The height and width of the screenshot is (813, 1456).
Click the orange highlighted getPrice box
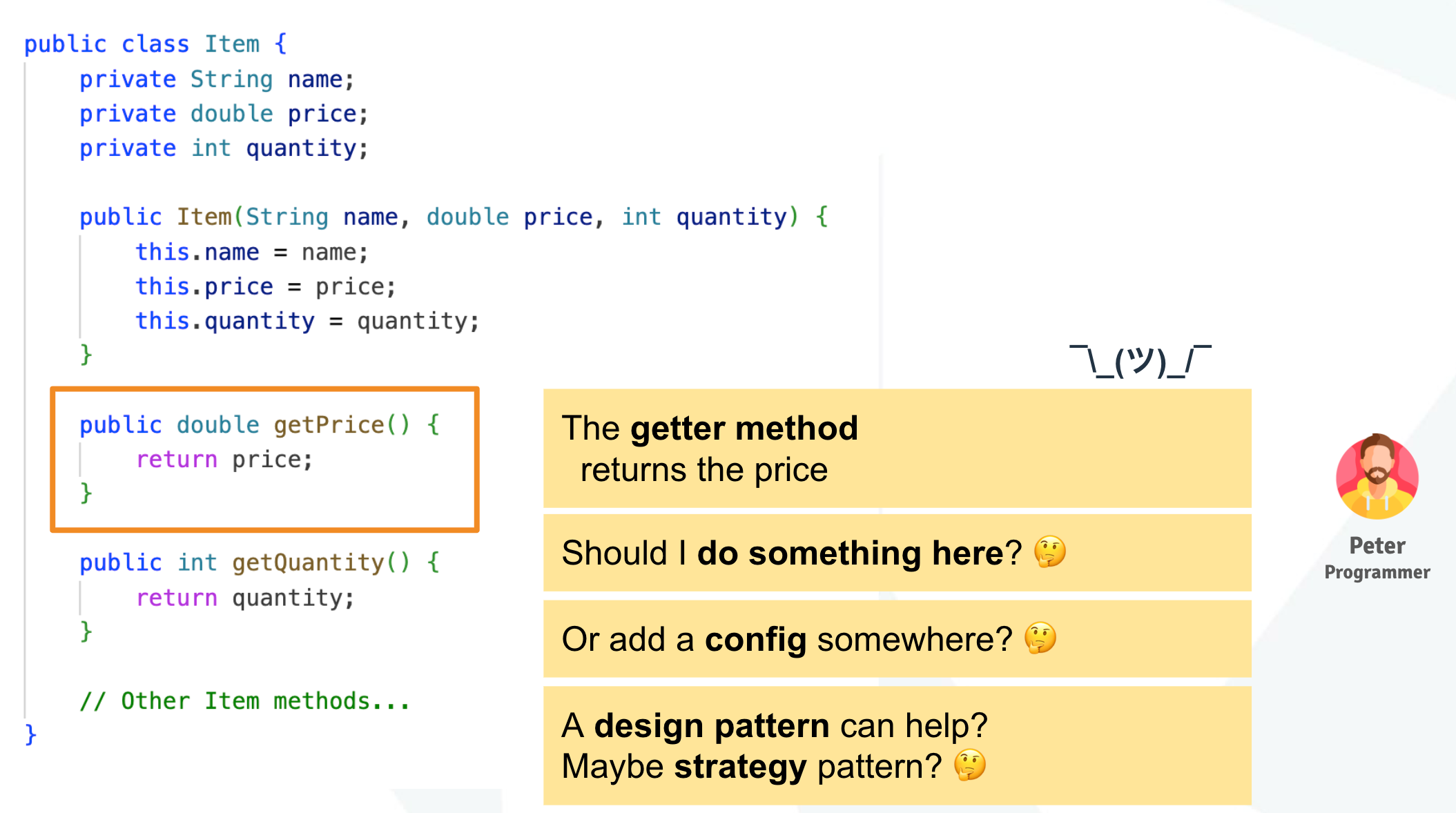click(x=264, y=459)
